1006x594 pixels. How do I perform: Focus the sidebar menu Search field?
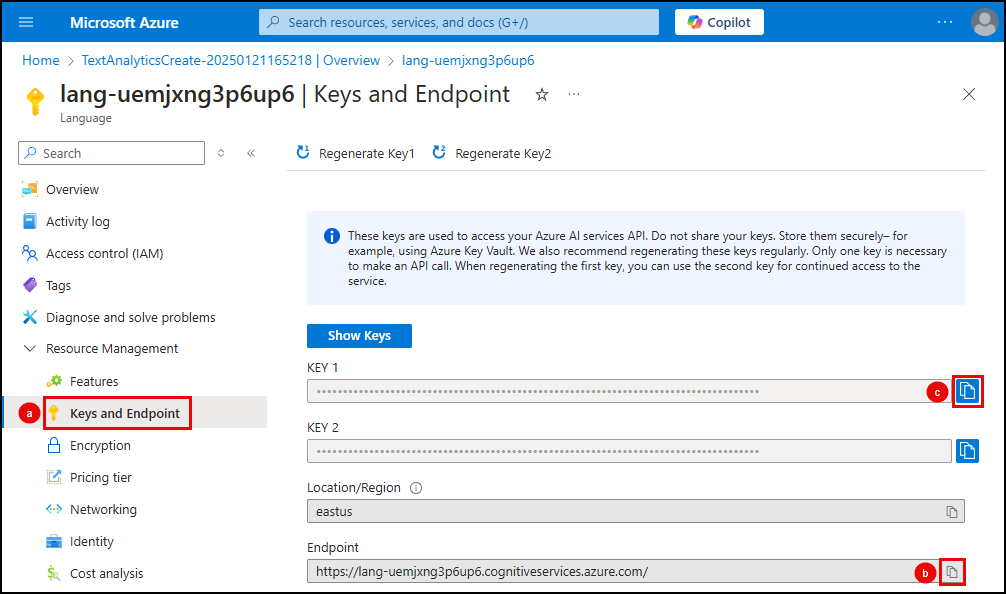tap(112, 153)
